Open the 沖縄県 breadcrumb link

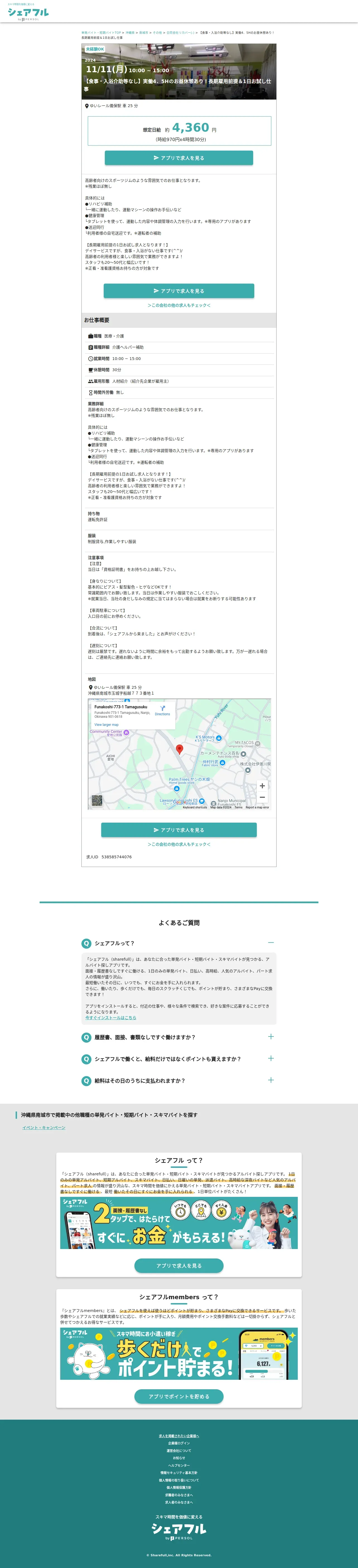[x=130, y=33]
